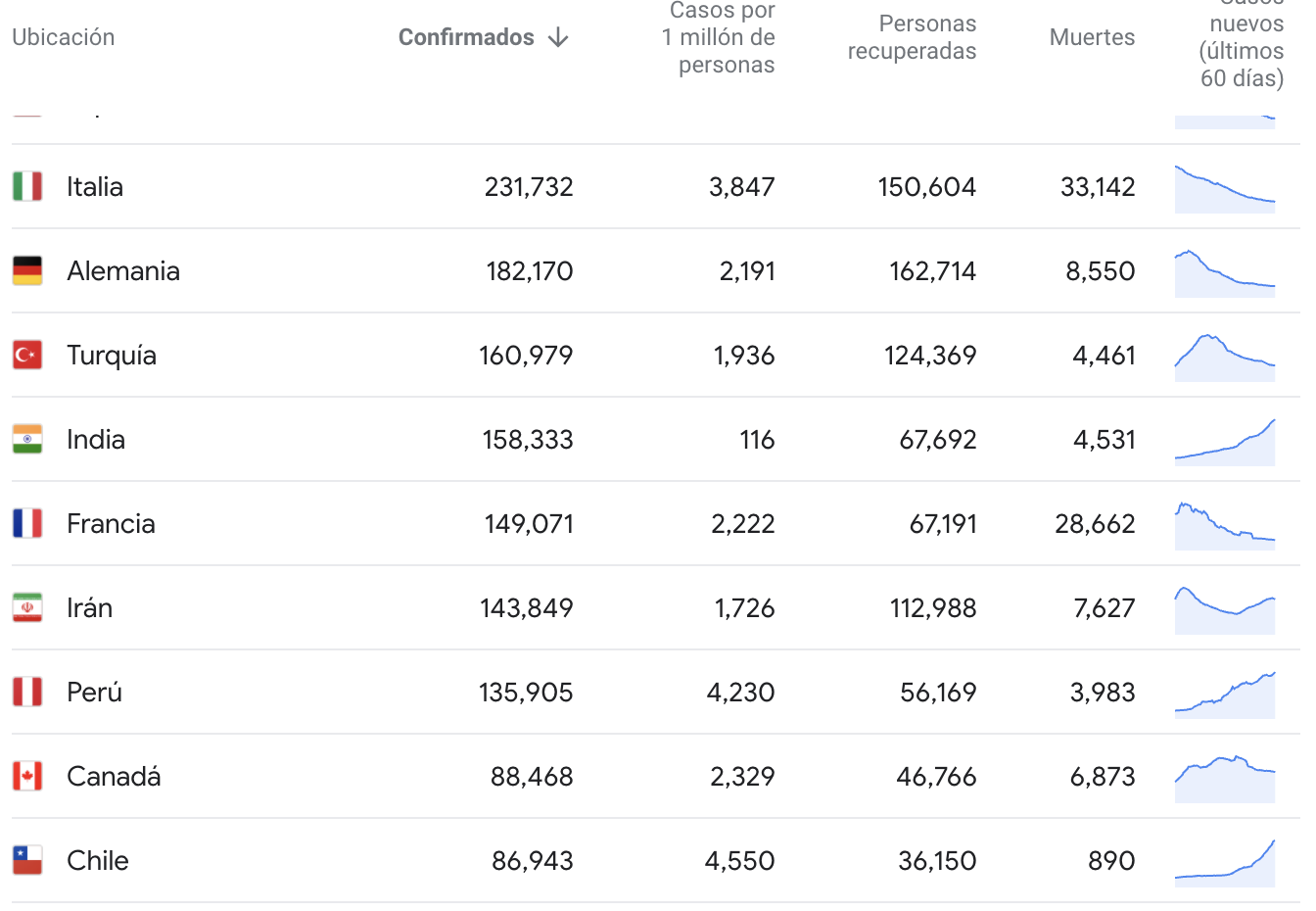
Task: Sort by Confirmados column header
Action: coord(466,37)
